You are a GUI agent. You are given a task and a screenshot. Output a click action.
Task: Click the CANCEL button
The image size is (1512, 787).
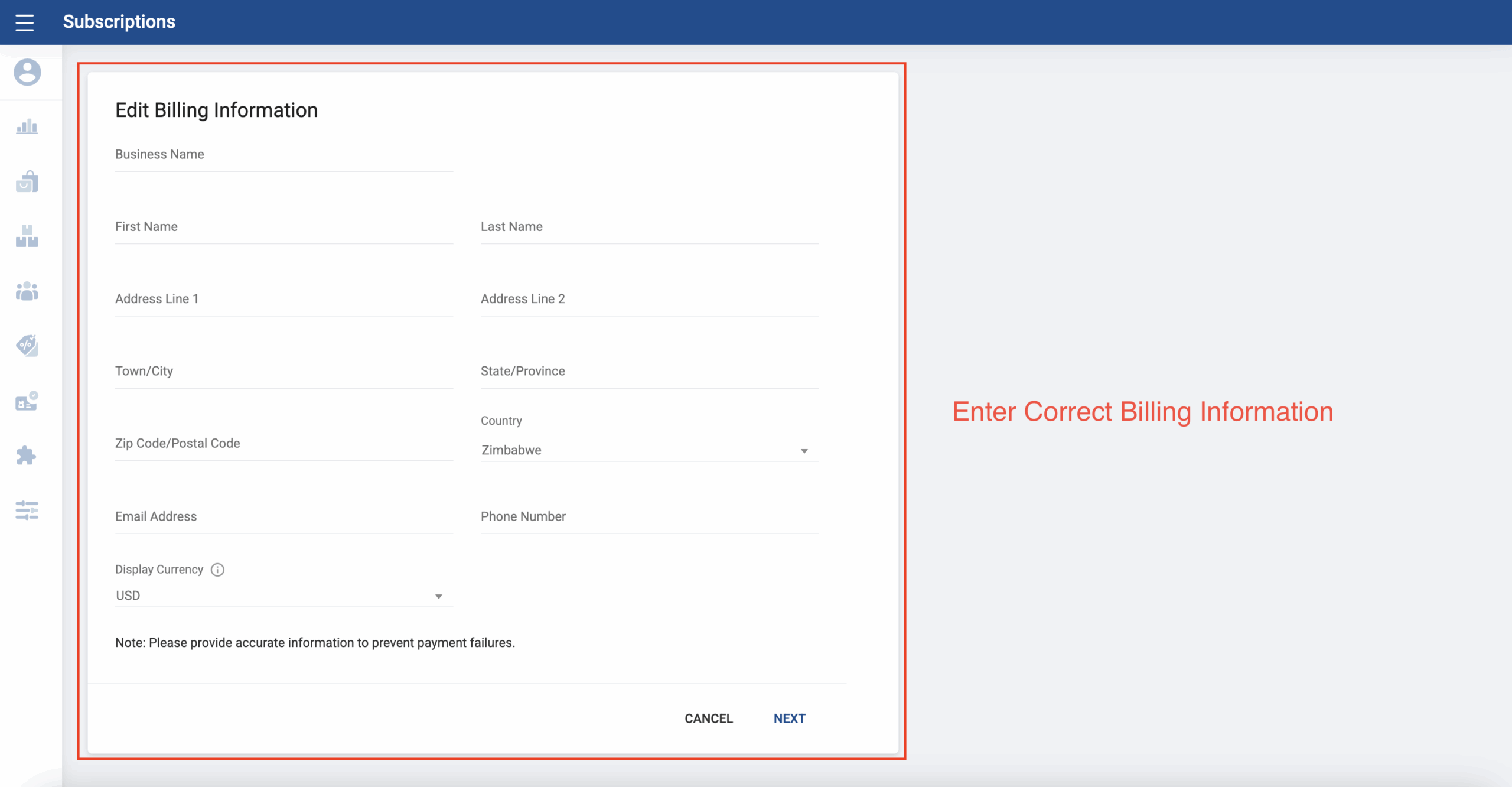click(x=708, y=718)
